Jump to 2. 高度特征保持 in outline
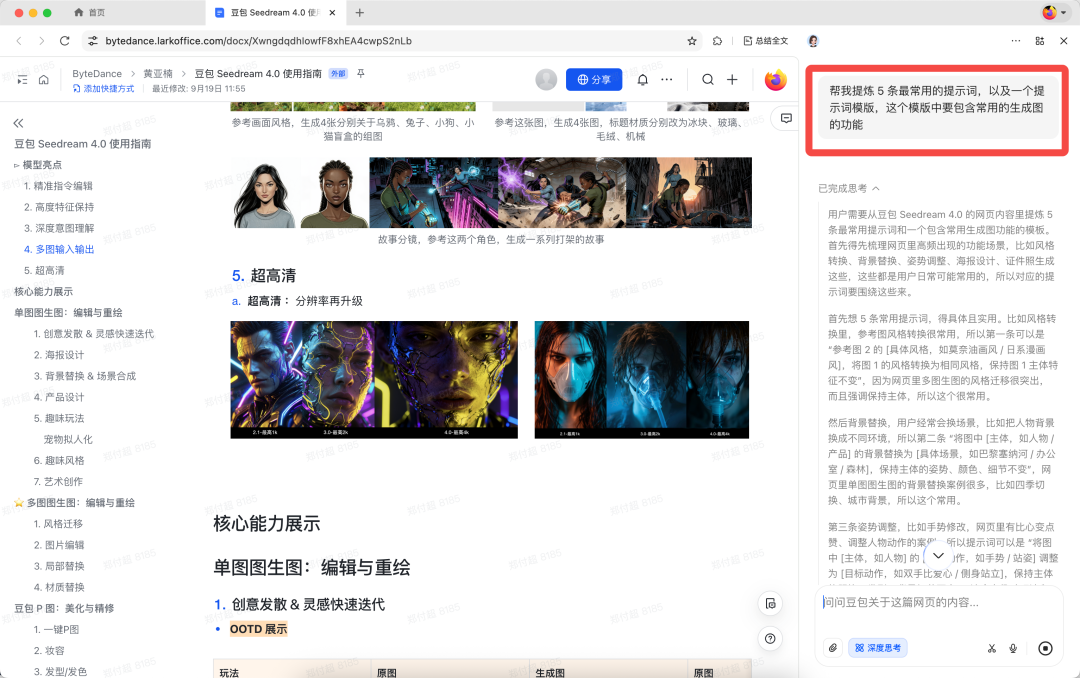The image size is (1080, 678). coord(59,207)
